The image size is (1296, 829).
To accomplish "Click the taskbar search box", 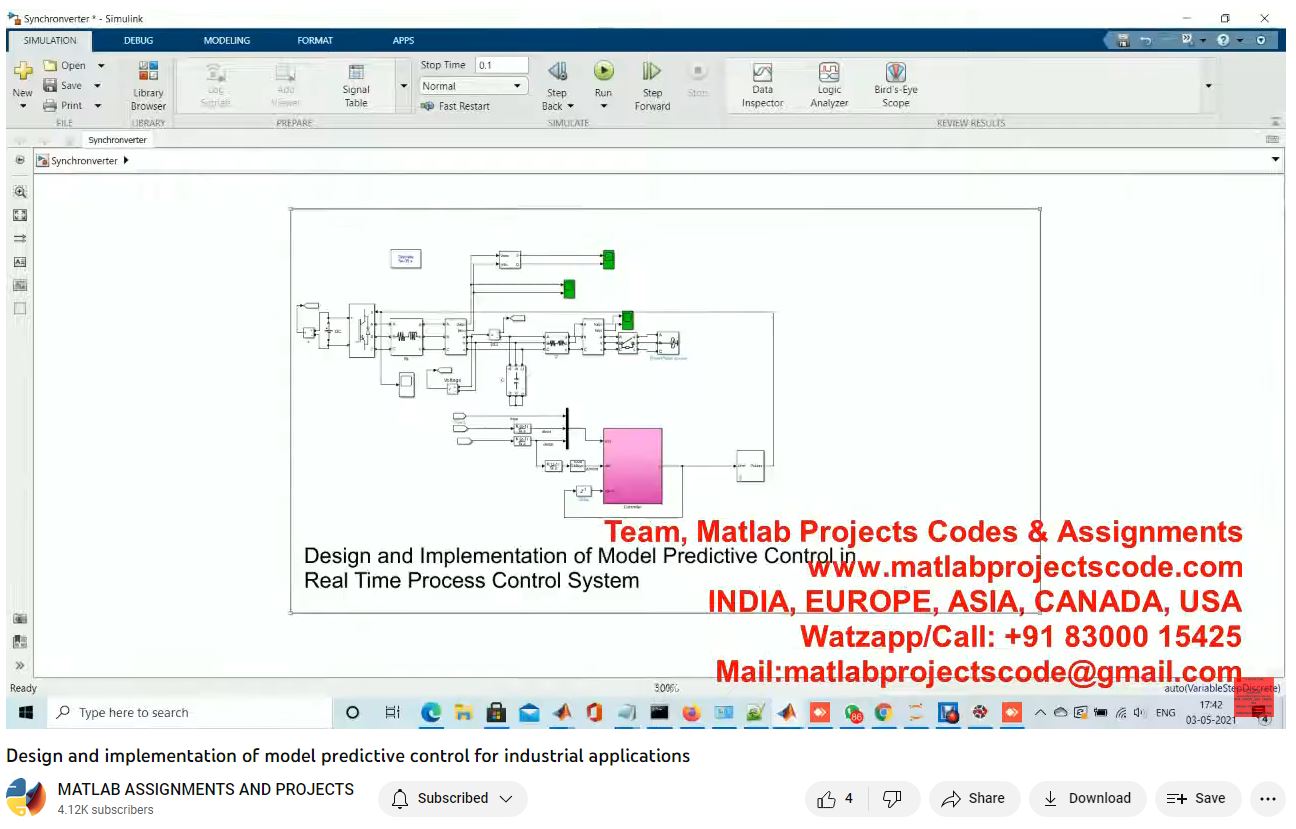I will (190, 713).
